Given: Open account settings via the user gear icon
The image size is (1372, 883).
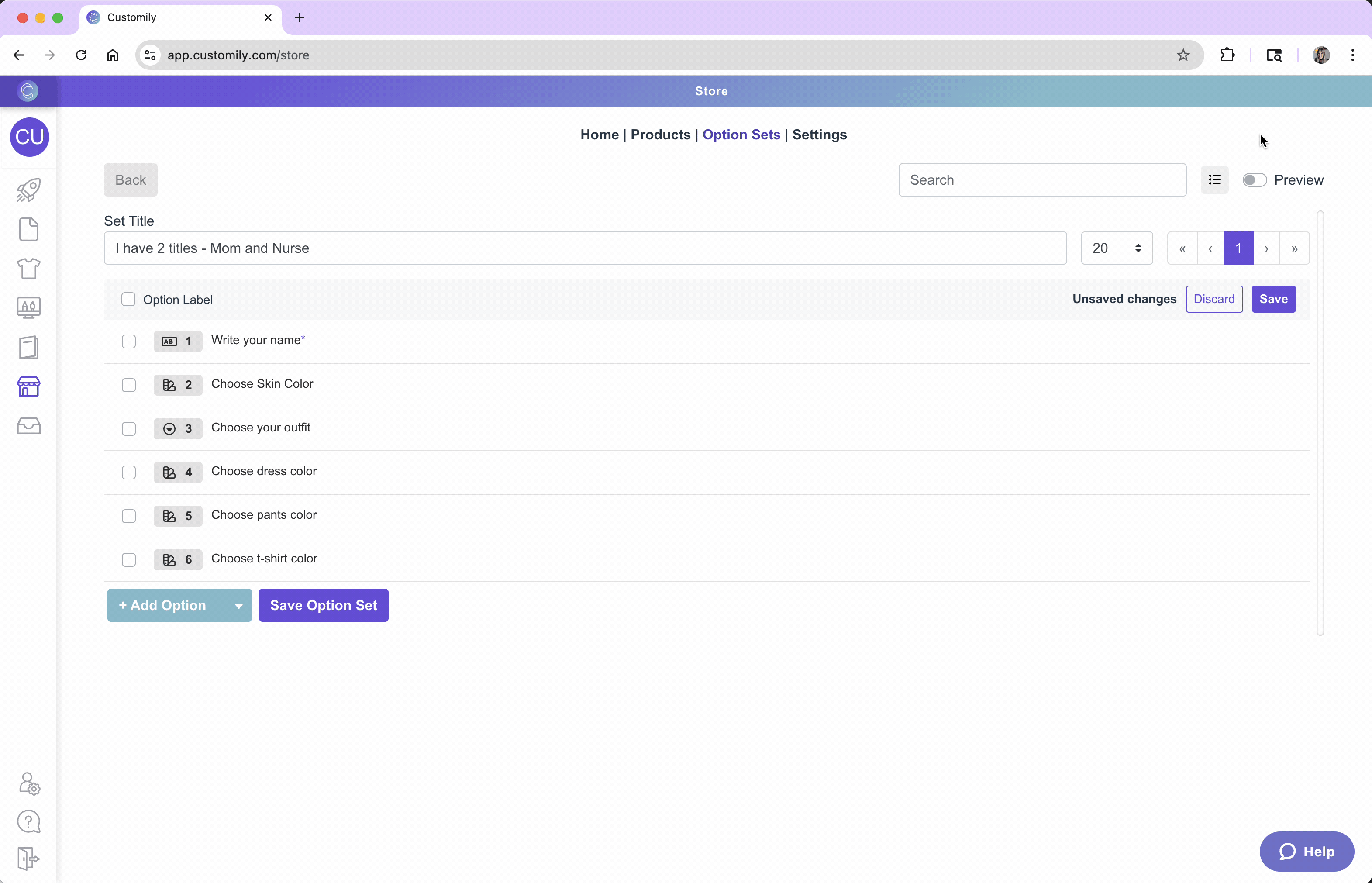Looking at the screenshot, I should click(x=29, y=784).
